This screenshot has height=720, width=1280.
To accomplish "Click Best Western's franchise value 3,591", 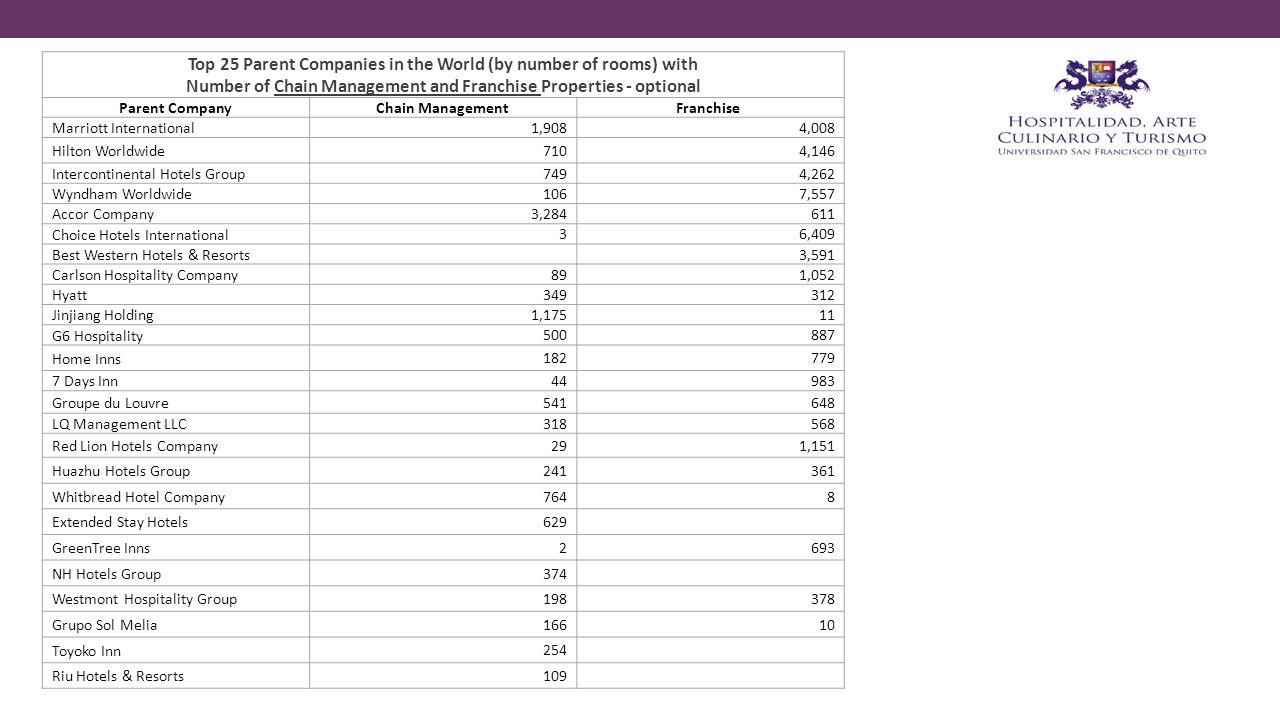I will (x=816, y=255).
